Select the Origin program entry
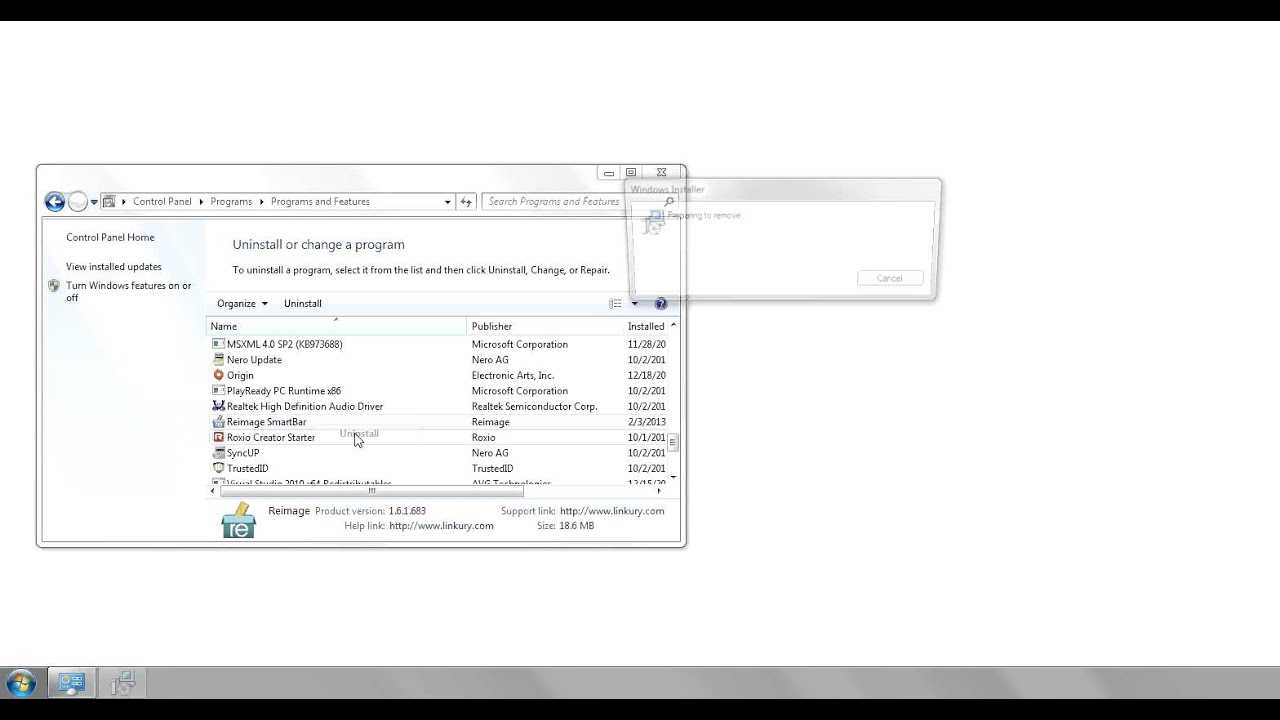1280x720 pixels. (438, 375)
